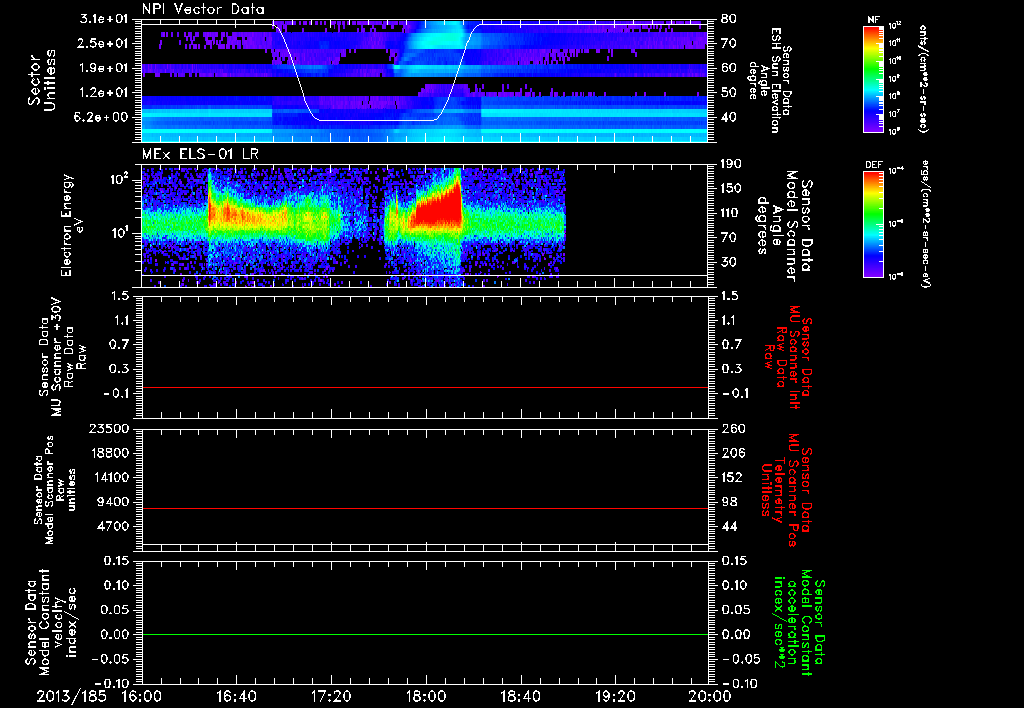
Task: Click the '23500' scanner position tick value
Action: tap(108, 428)
